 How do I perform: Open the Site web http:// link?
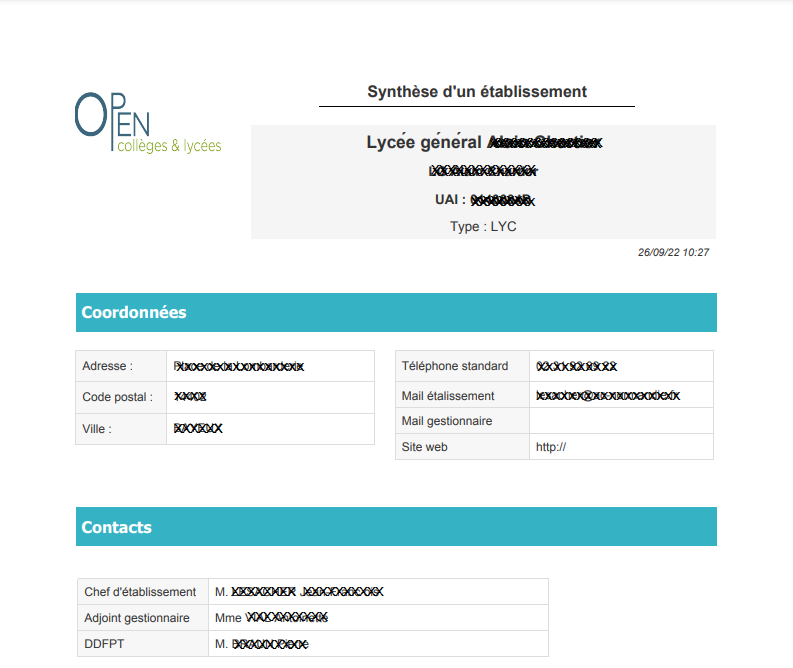pyautogui.click(x=551, y=447)
